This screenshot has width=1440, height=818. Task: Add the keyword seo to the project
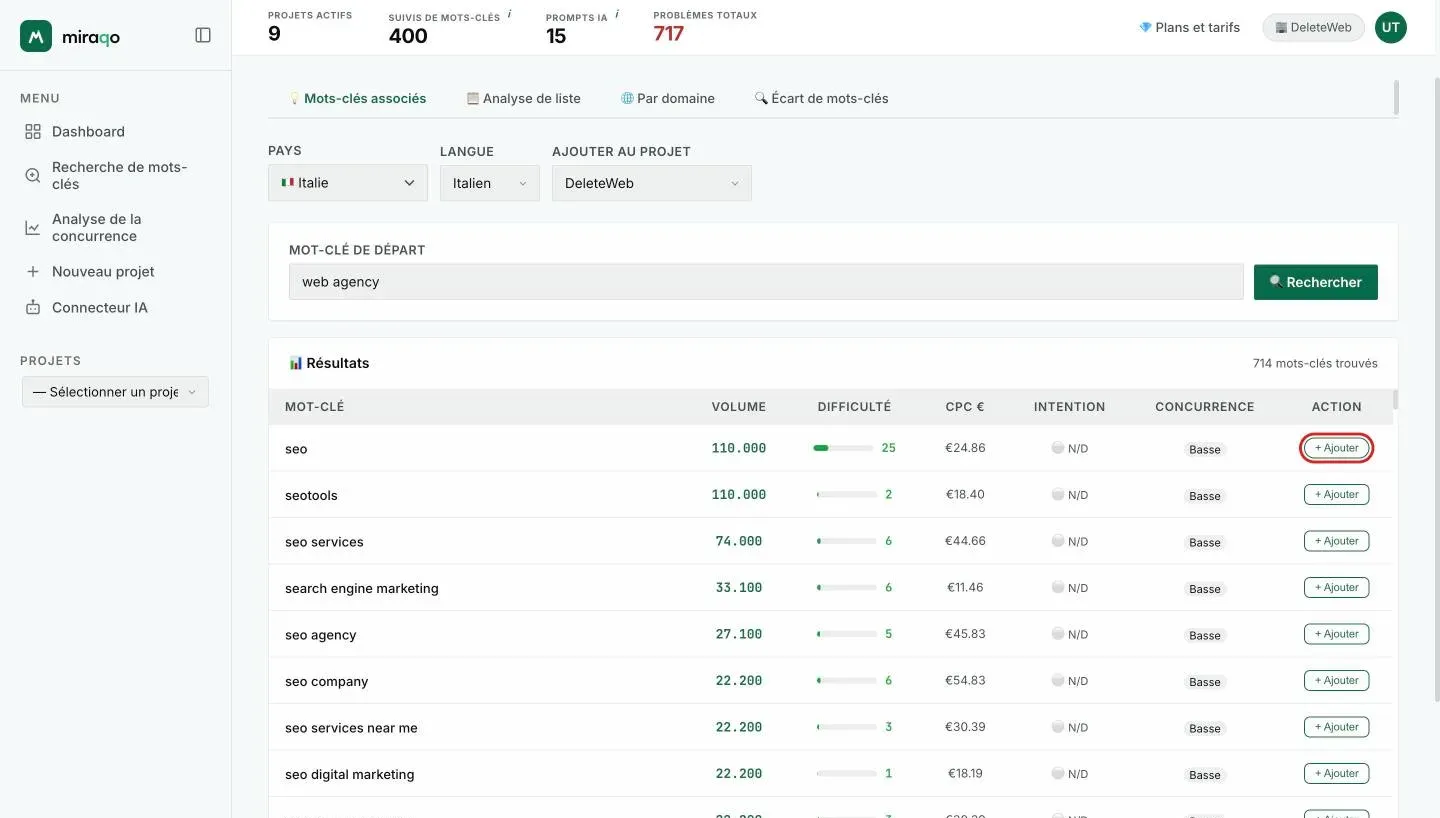click(1336, 448)
